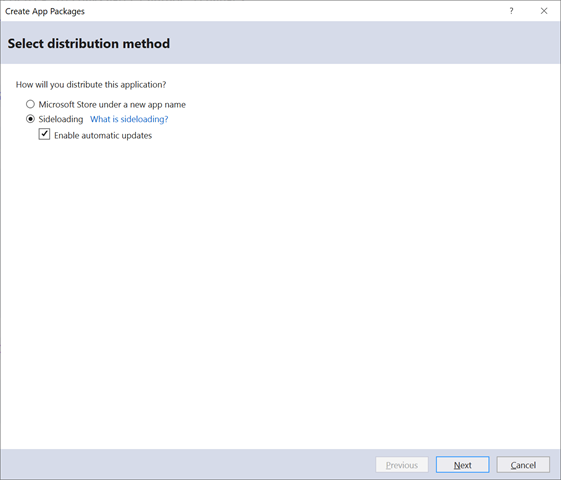Click the Next button
This screenshot has width=561, height=480.
[x=462, y=465]
